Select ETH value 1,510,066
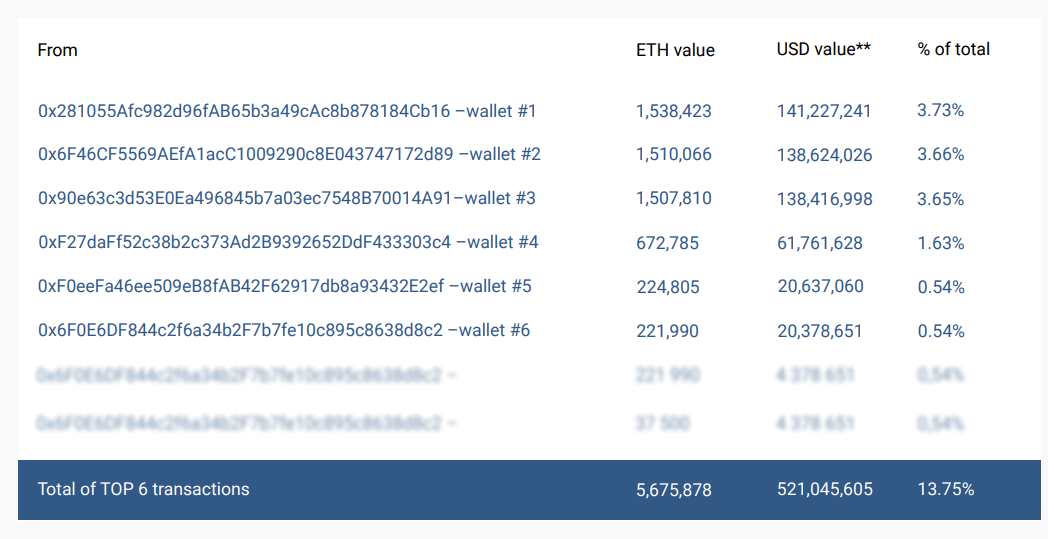The height and width of the screenshot is (539, 1048). tap(674, 154)
